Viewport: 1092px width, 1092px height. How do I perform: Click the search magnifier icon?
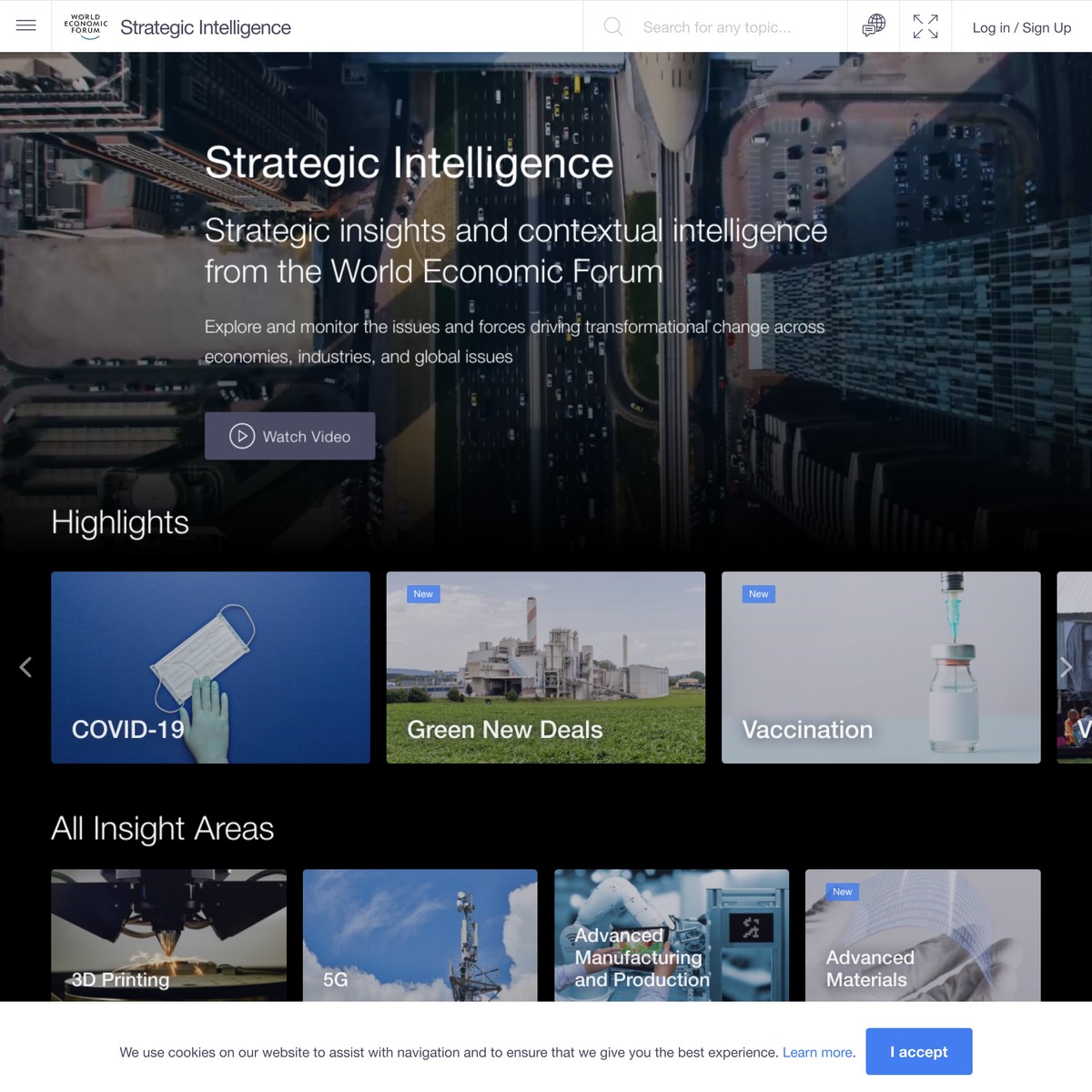[613, 27]
